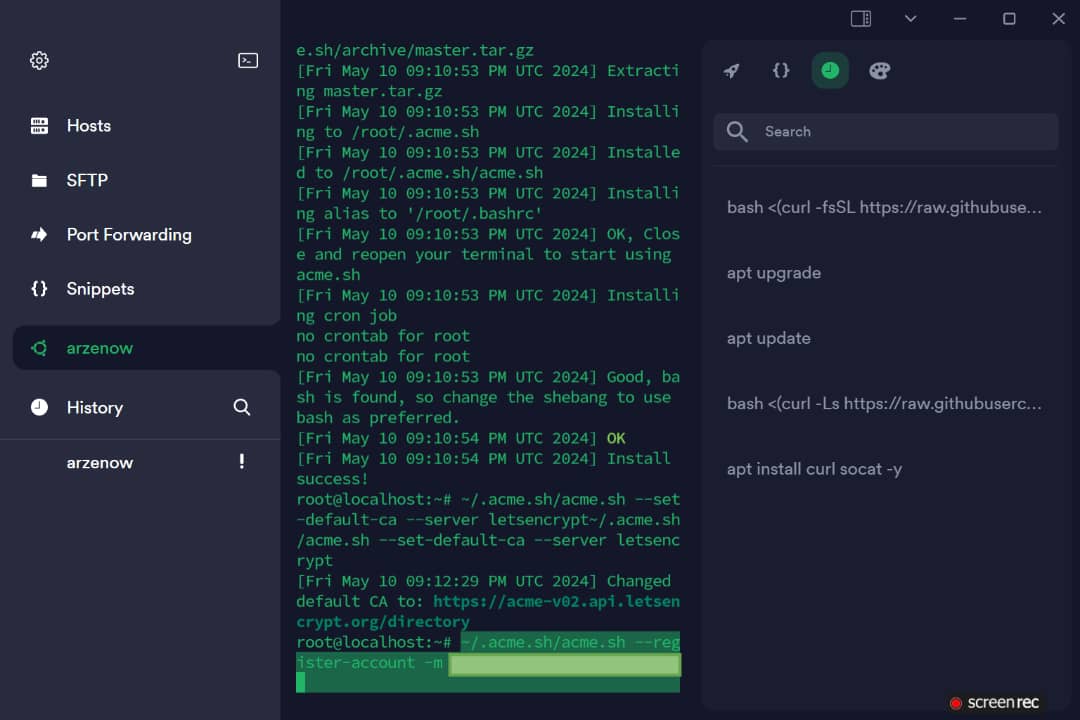
Task: Click the Search field in history panel
Action: [900, 132]
